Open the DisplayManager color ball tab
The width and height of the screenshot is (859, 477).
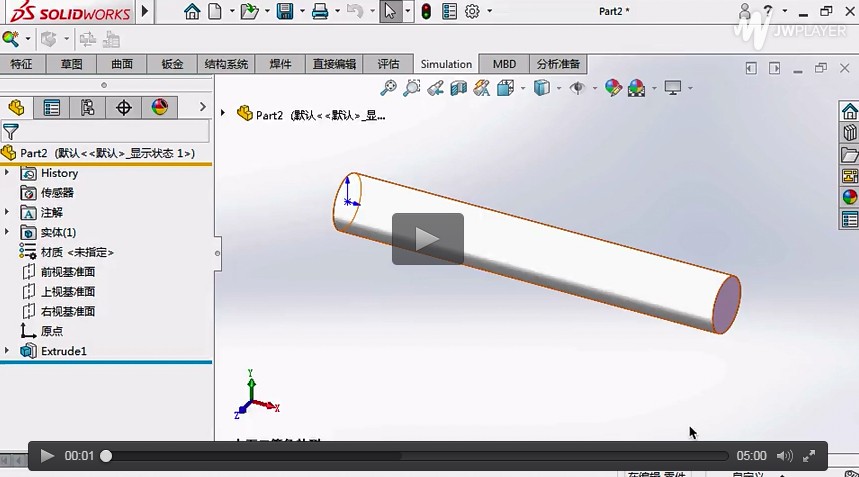click(x=159, y=108)
